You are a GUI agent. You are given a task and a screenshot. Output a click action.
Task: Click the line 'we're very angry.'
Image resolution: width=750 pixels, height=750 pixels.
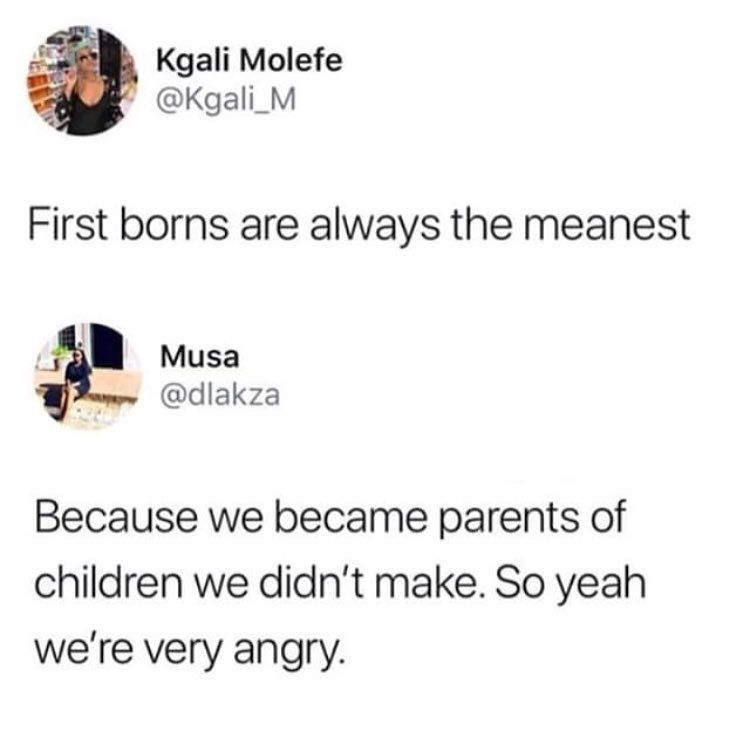pos(189,652)
